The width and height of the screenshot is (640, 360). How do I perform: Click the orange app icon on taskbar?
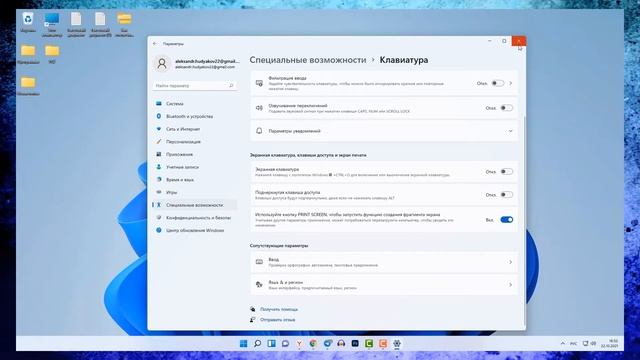point(383,344)
